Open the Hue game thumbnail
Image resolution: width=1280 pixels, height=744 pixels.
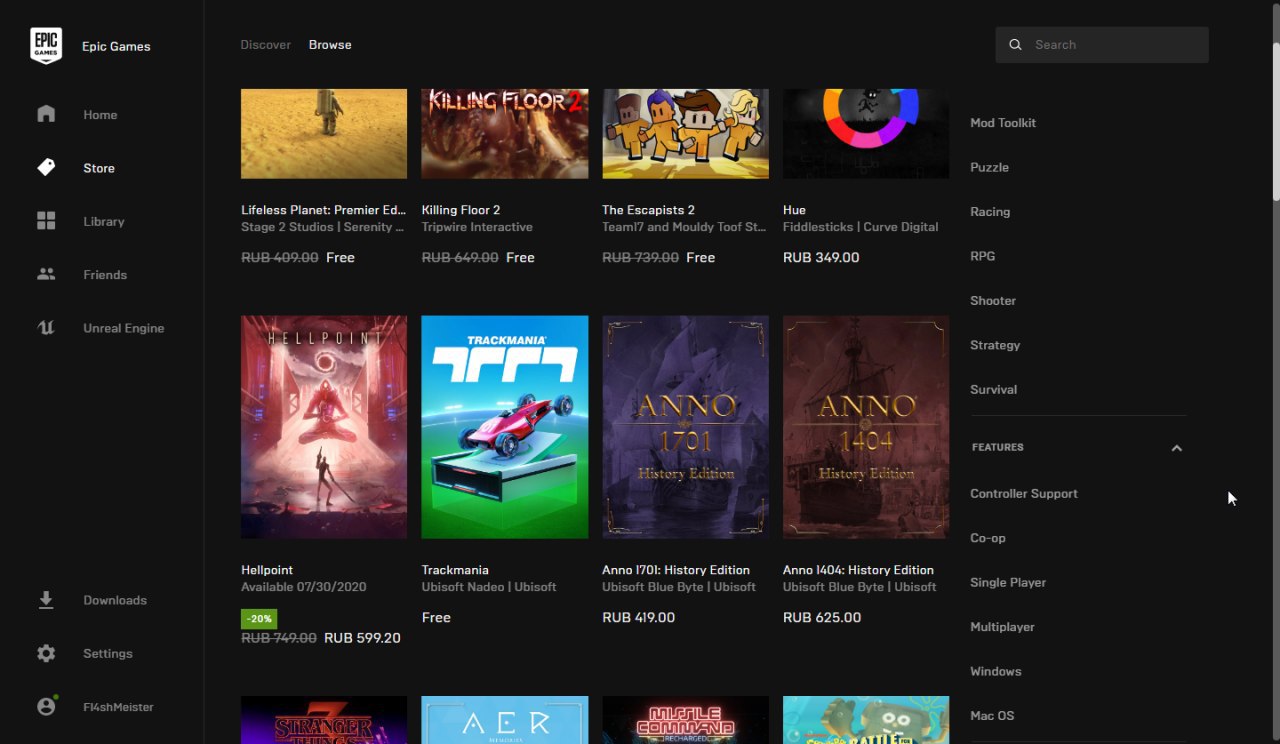click(x=866, y=134)
